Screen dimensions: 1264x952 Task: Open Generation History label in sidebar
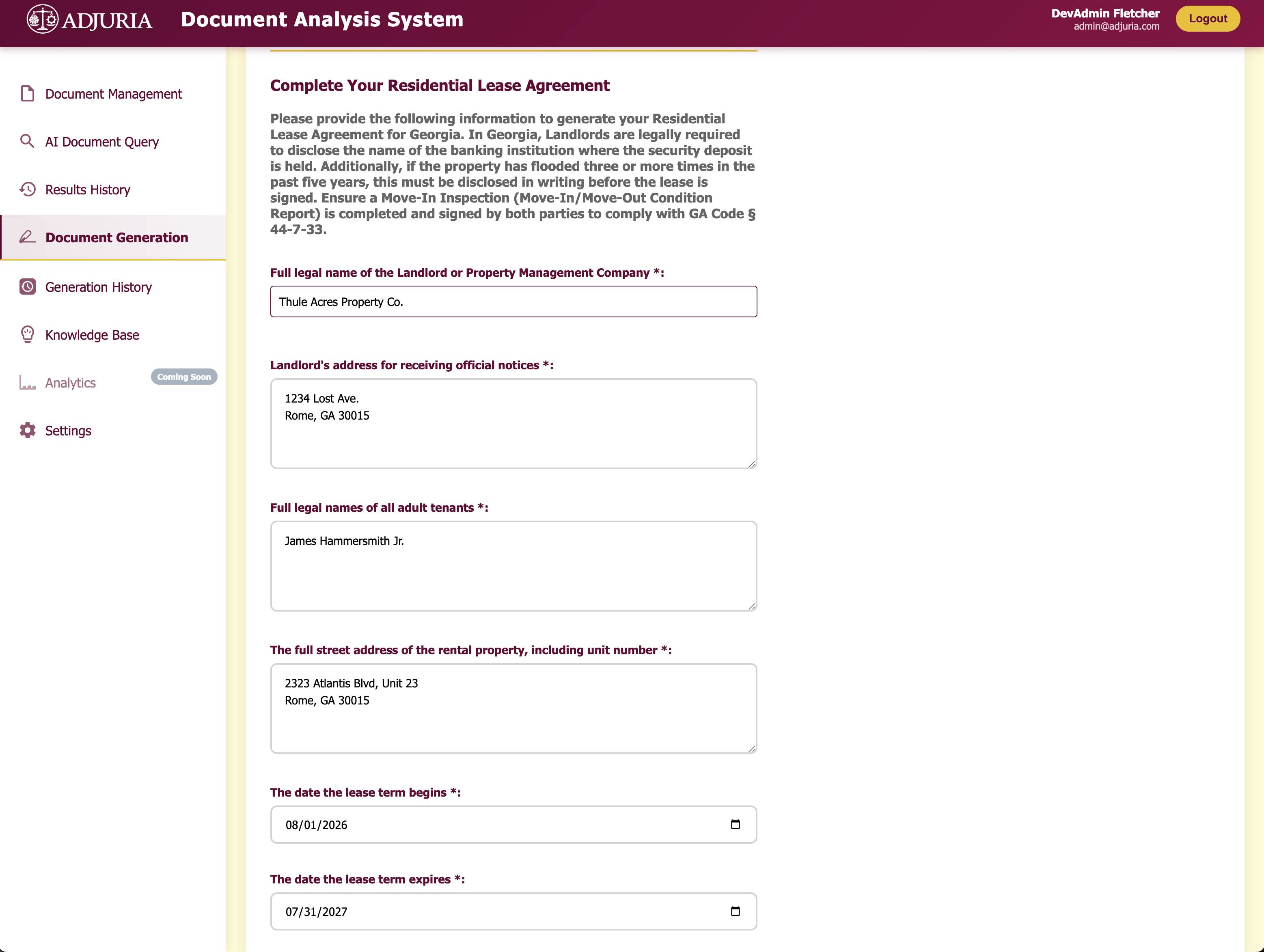point(98,287)
